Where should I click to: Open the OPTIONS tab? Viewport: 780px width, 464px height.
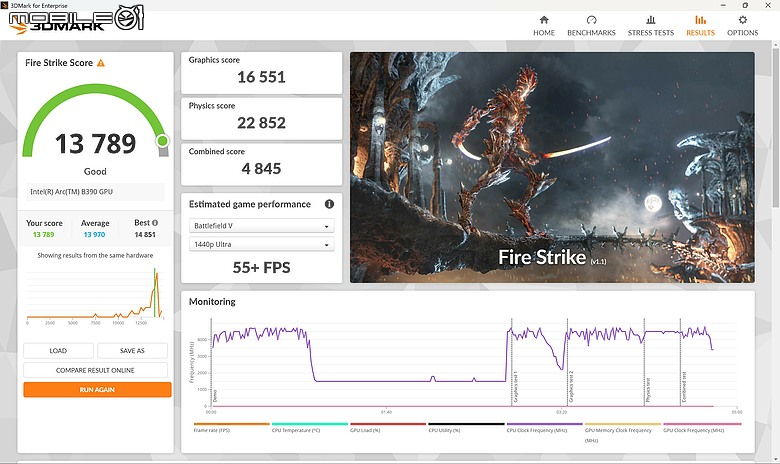pos(743,26)
